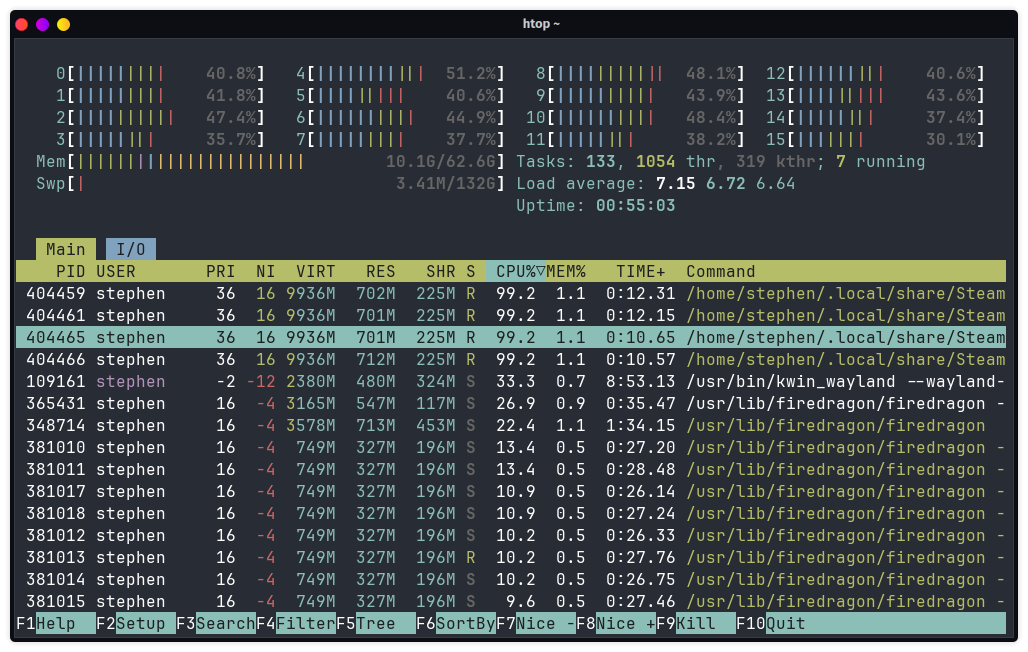Click the CPU 15 meter showing 30.1%
The image size is (1028, 652).
pos(875,139)
